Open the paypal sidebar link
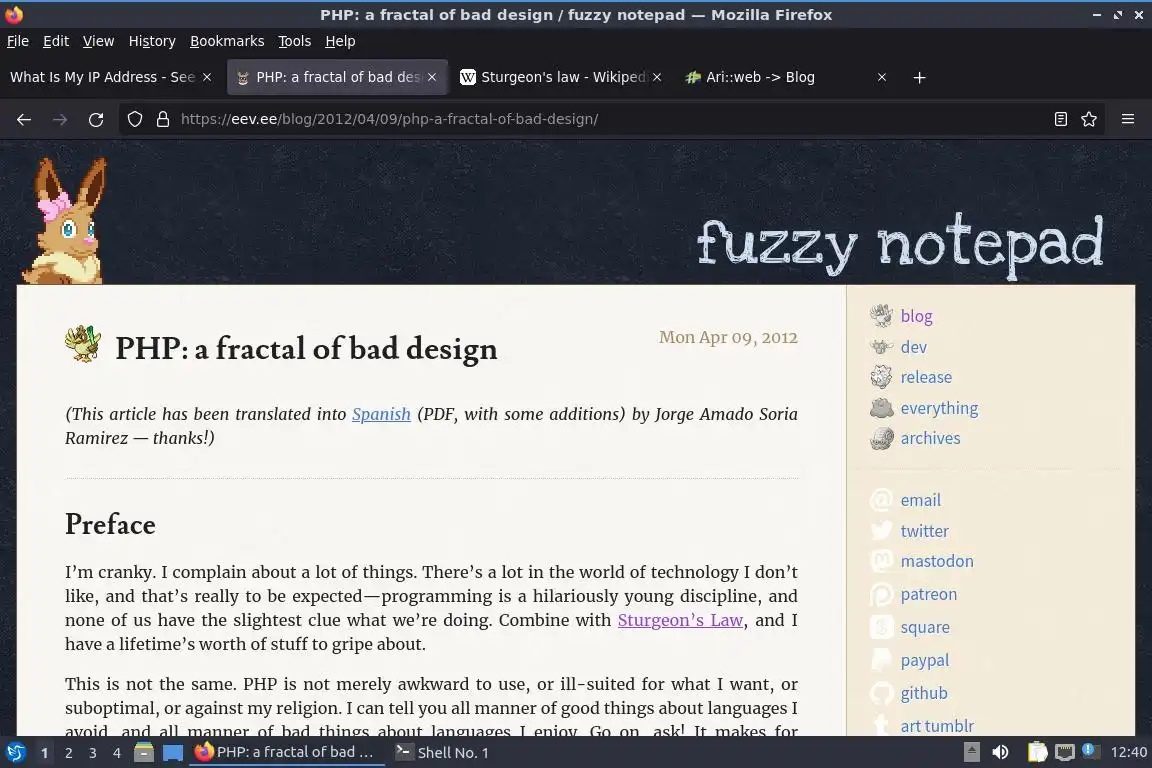Viewport: 1152px width, 768px height. (x=924, y=660)
